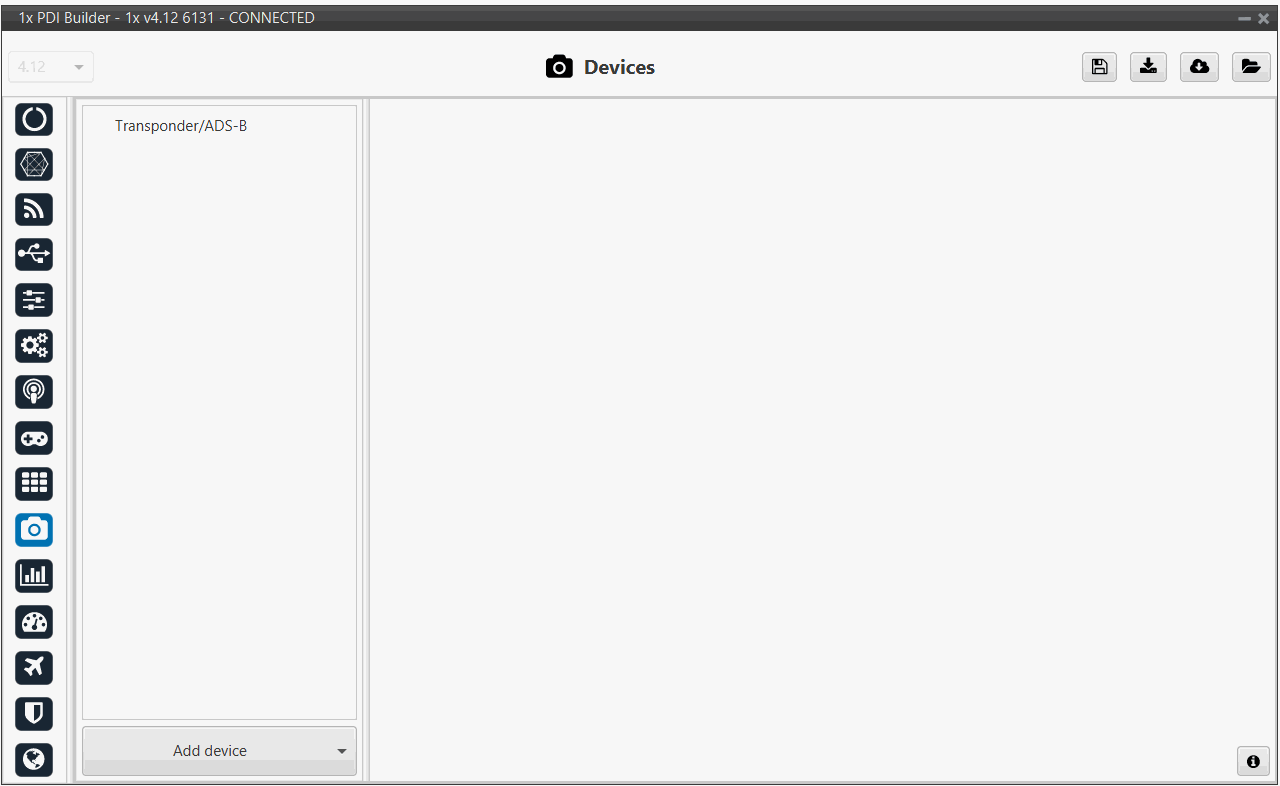Image resolution: width=1280 pixels, height=786 pixels.
Task: Open the hexagon mesh icon section
Action: coord(34,164)
